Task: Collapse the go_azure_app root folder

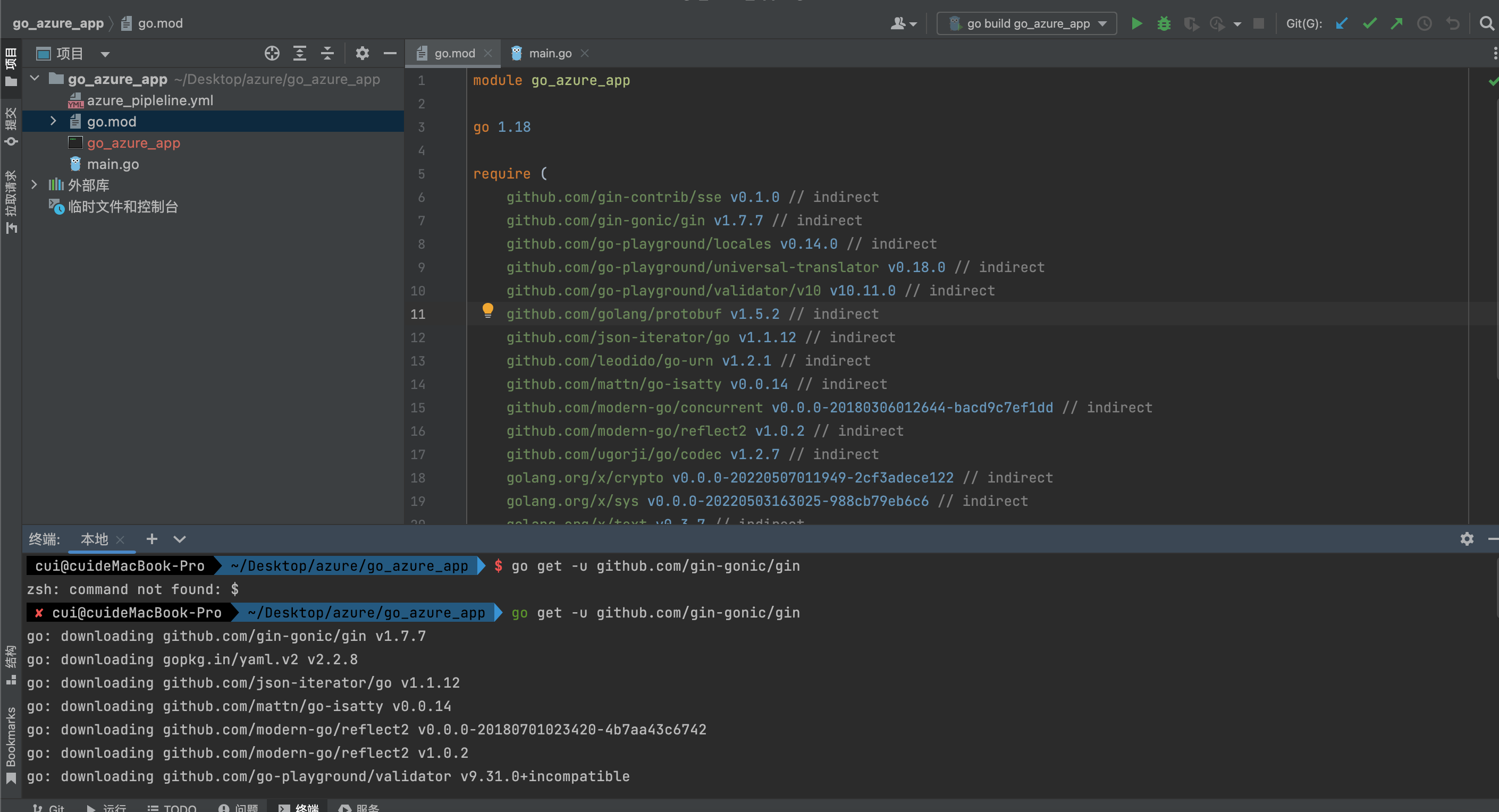Action: point(35,78)
